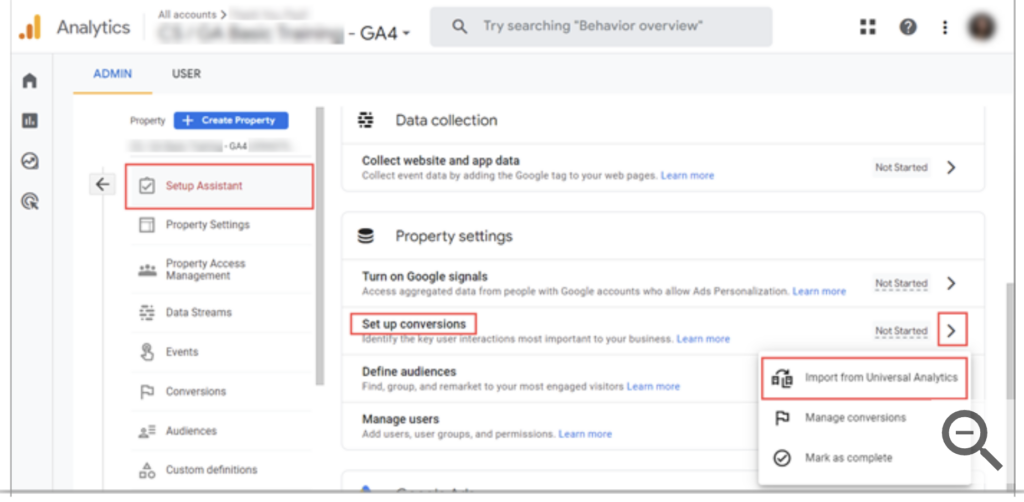
Task: Switch to the USER tab
Action: (186, 73)
